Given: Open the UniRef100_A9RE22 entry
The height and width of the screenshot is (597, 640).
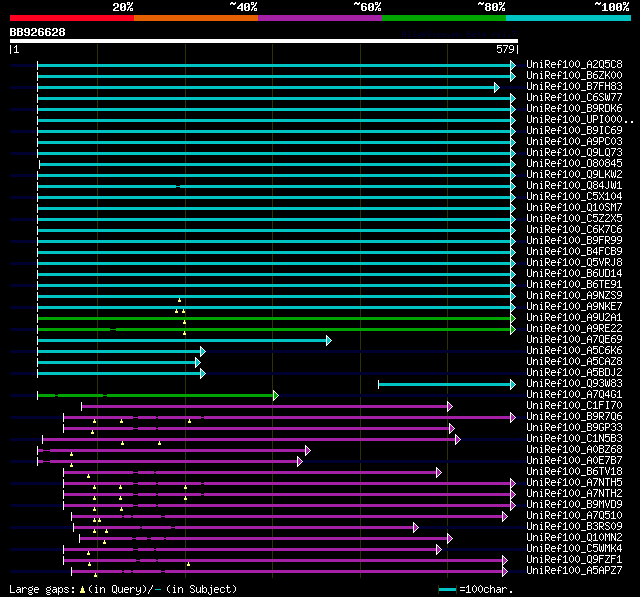Looking at the screenshot, I should tap(574, 329).
